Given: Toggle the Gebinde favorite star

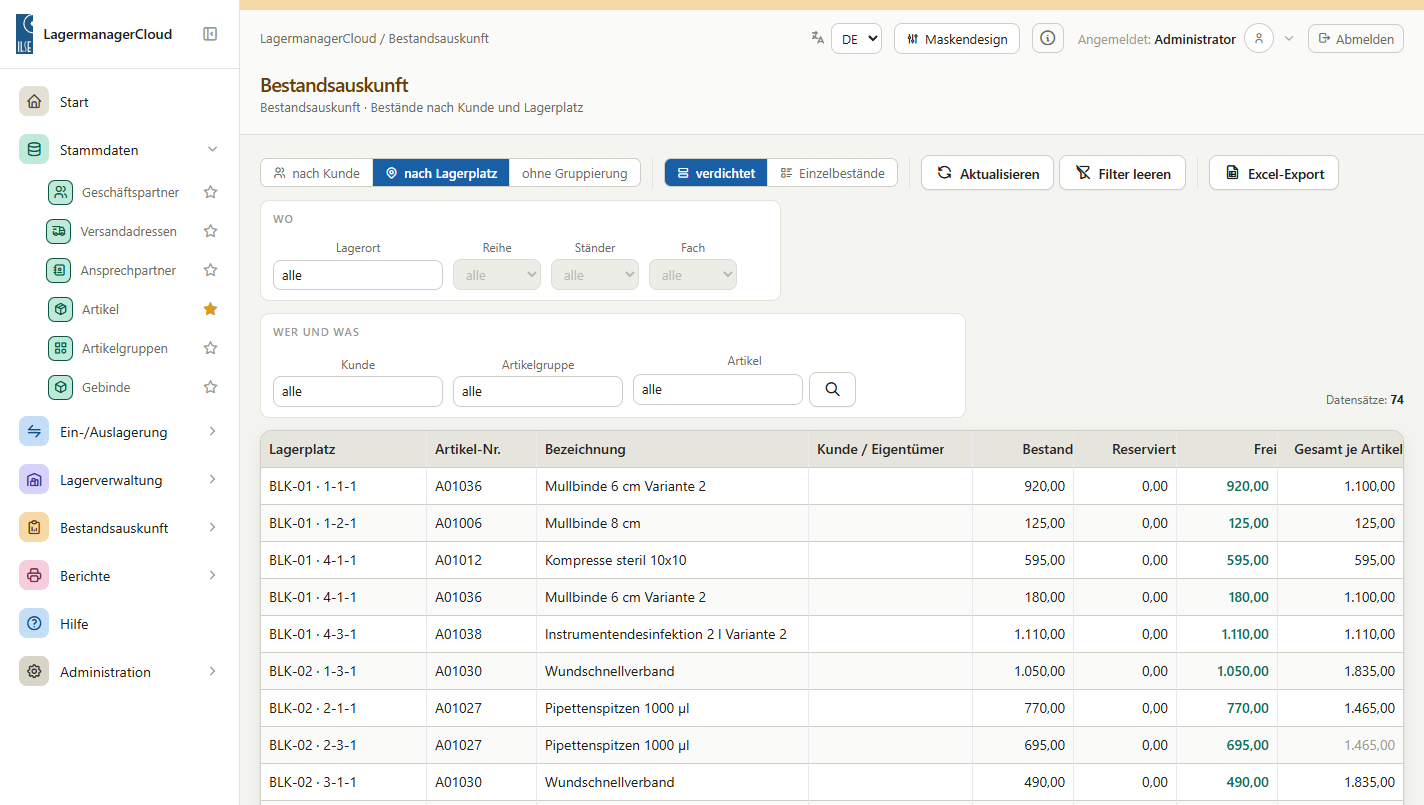Looking at the screenshot, I should [x=210, y=387].
